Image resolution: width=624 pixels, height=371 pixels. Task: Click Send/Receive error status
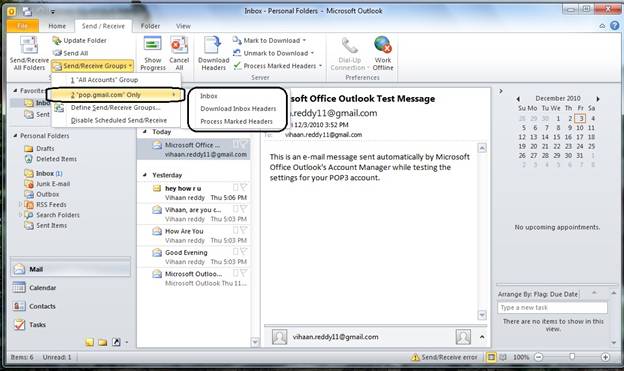click(x=444, y=357)
